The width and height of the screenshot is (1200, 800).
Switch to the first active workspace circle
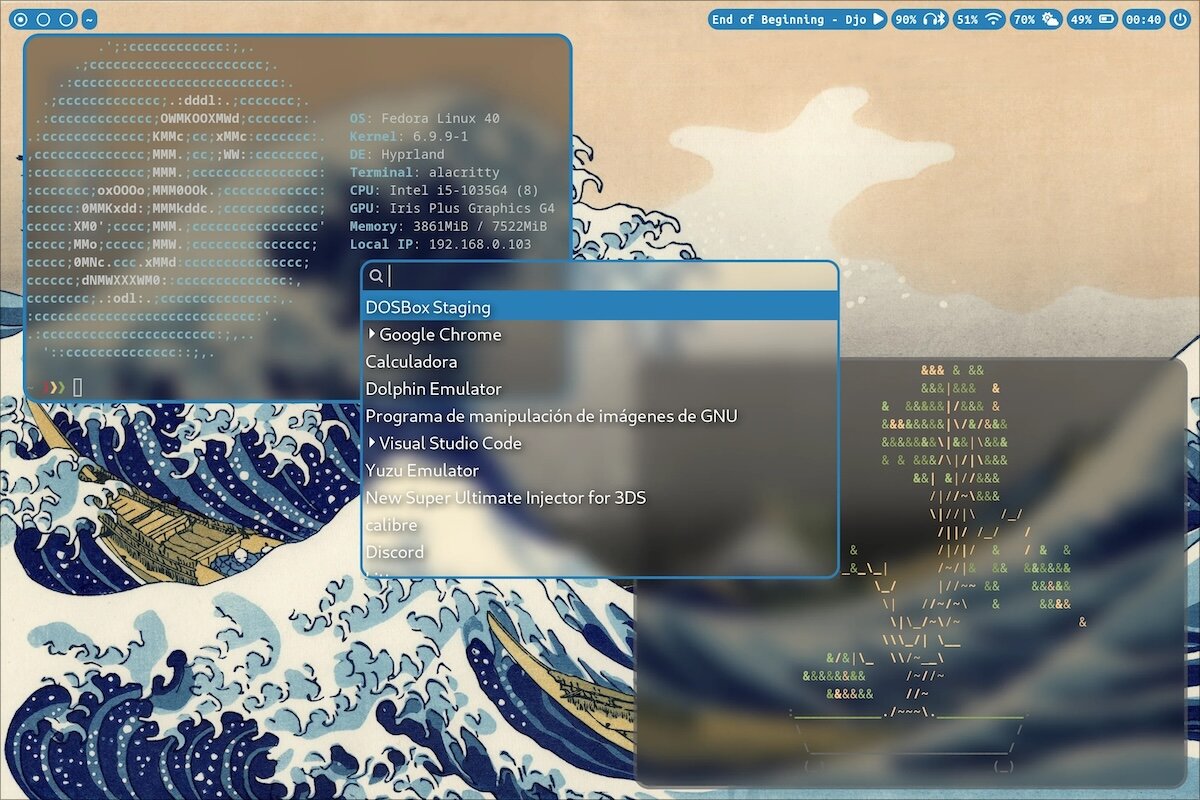point(21,19)
